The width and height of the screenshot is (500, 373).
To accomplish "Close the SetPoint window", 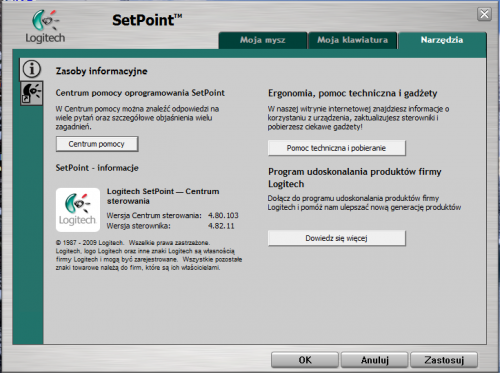I will 484,14.
